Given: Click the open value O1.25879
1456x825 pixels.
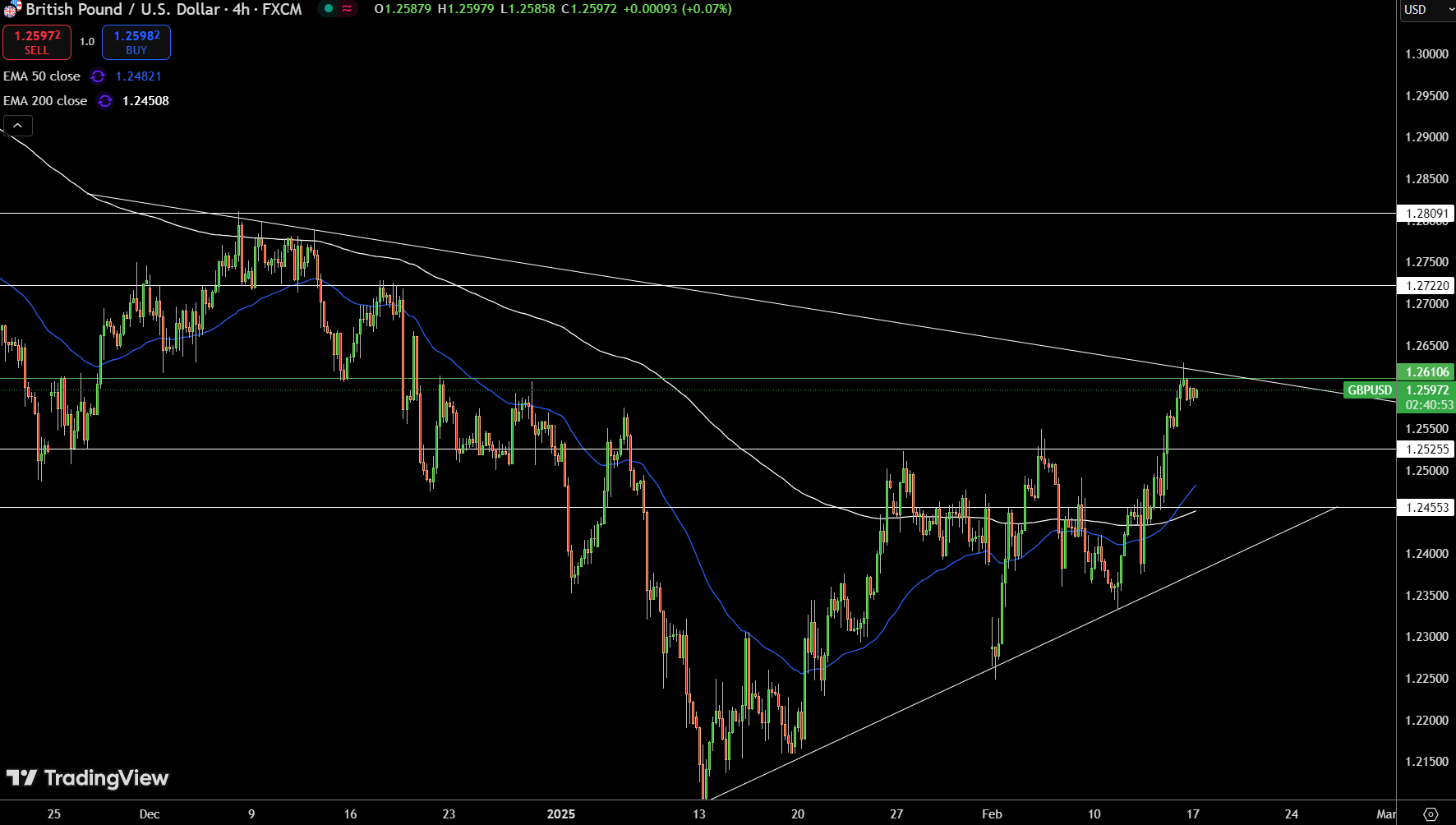Looking at the screenshot, I should (403, 9).
